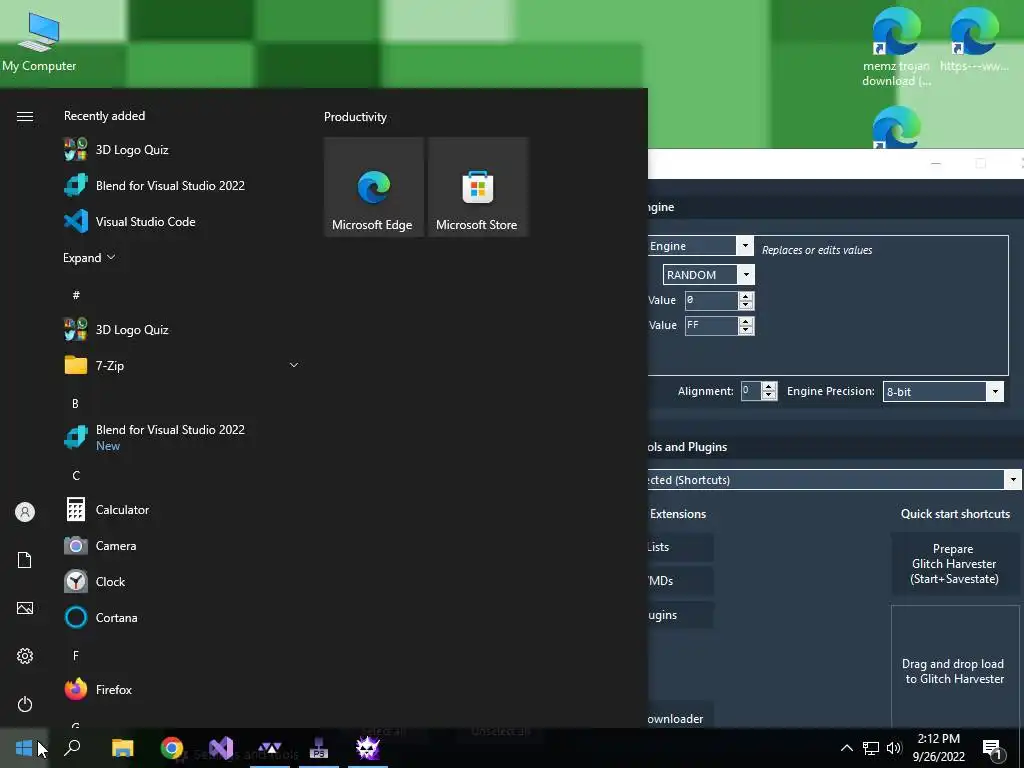This screenshot has width=1024, height=768.
Task: Show hidden tray icons chevron
Action: [846, 748]
